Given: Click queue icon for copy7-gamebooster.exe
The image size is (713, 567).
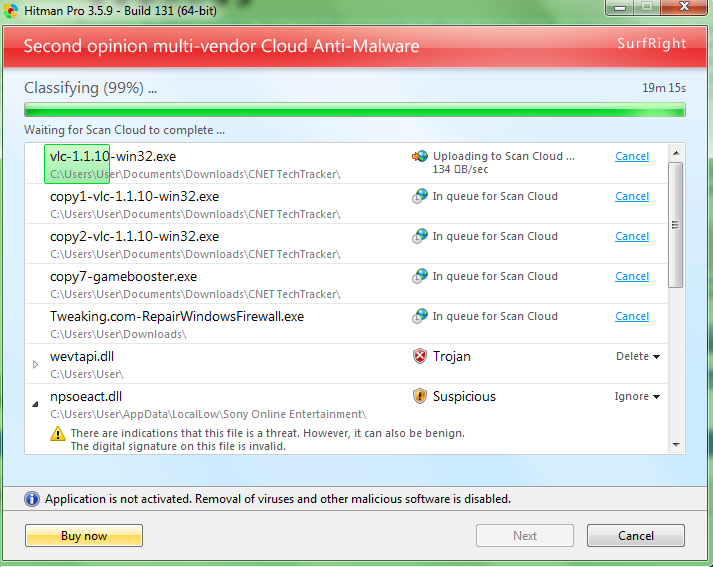Looking at the screenshot, I should pos(420,276).
